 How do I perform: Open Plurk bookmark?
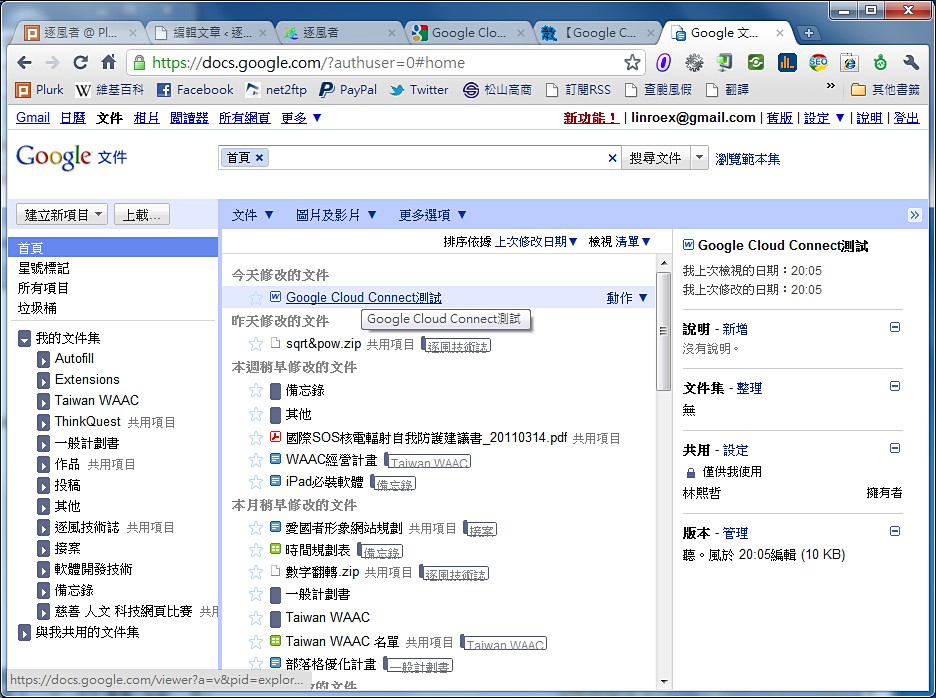(39, 90)
